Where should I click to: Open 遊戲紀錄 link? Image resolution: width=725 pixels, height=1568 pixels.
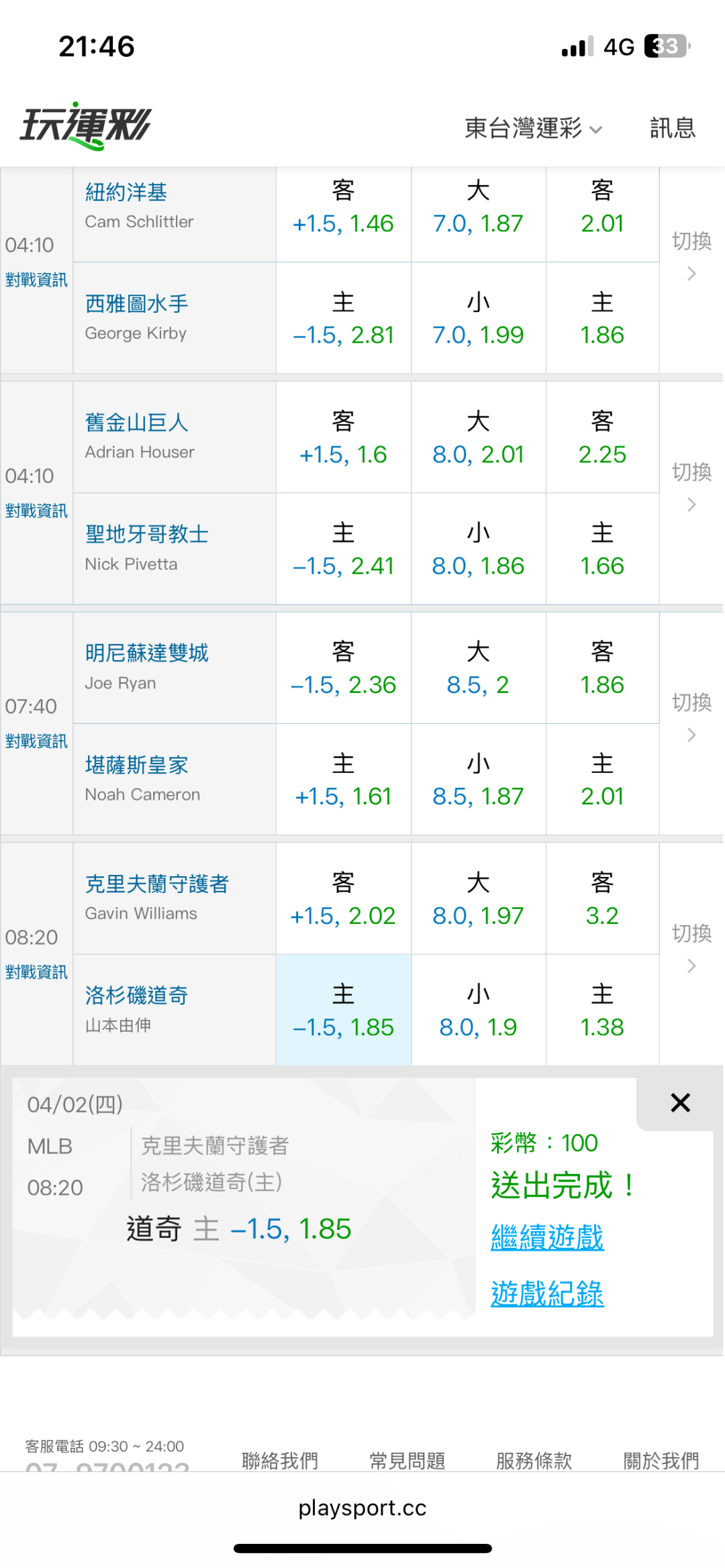(x=547, y=1293)
